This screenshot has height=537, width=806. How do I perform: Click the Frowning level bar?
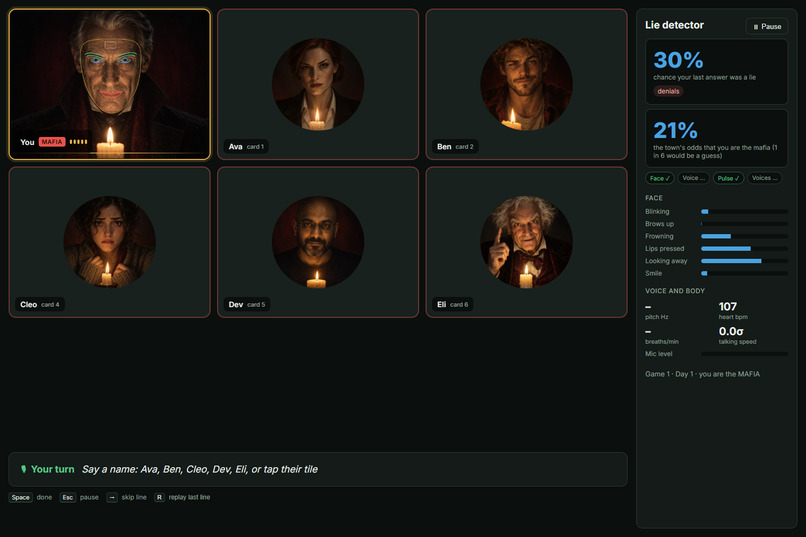click(x=744, y=236)
